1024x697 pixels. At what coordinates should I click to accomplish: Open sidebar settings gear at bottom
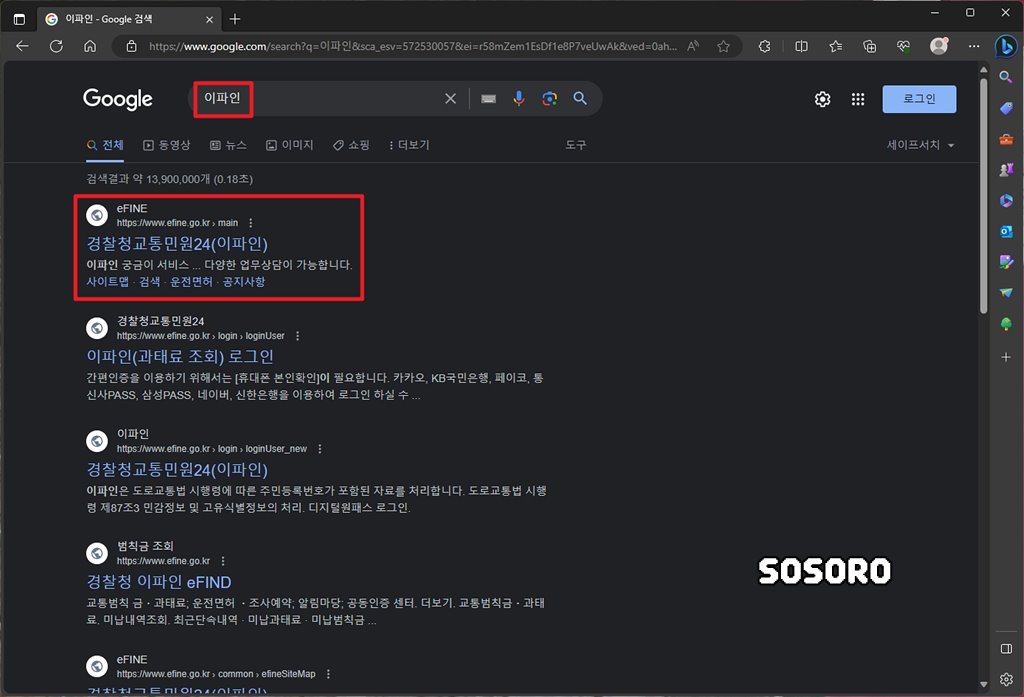tap(1006, 679)
